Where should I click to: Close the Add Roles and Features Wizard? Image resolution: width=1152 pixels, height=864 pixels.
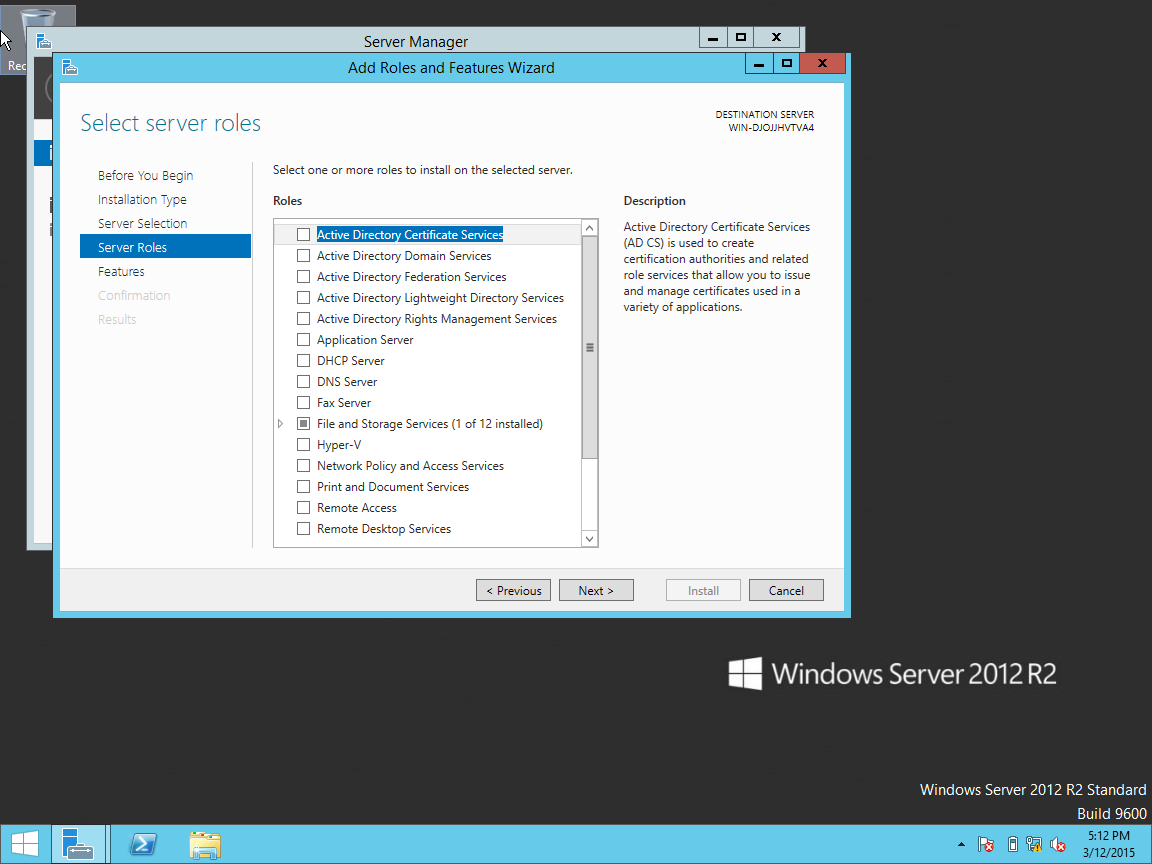[x=823, y=64]
